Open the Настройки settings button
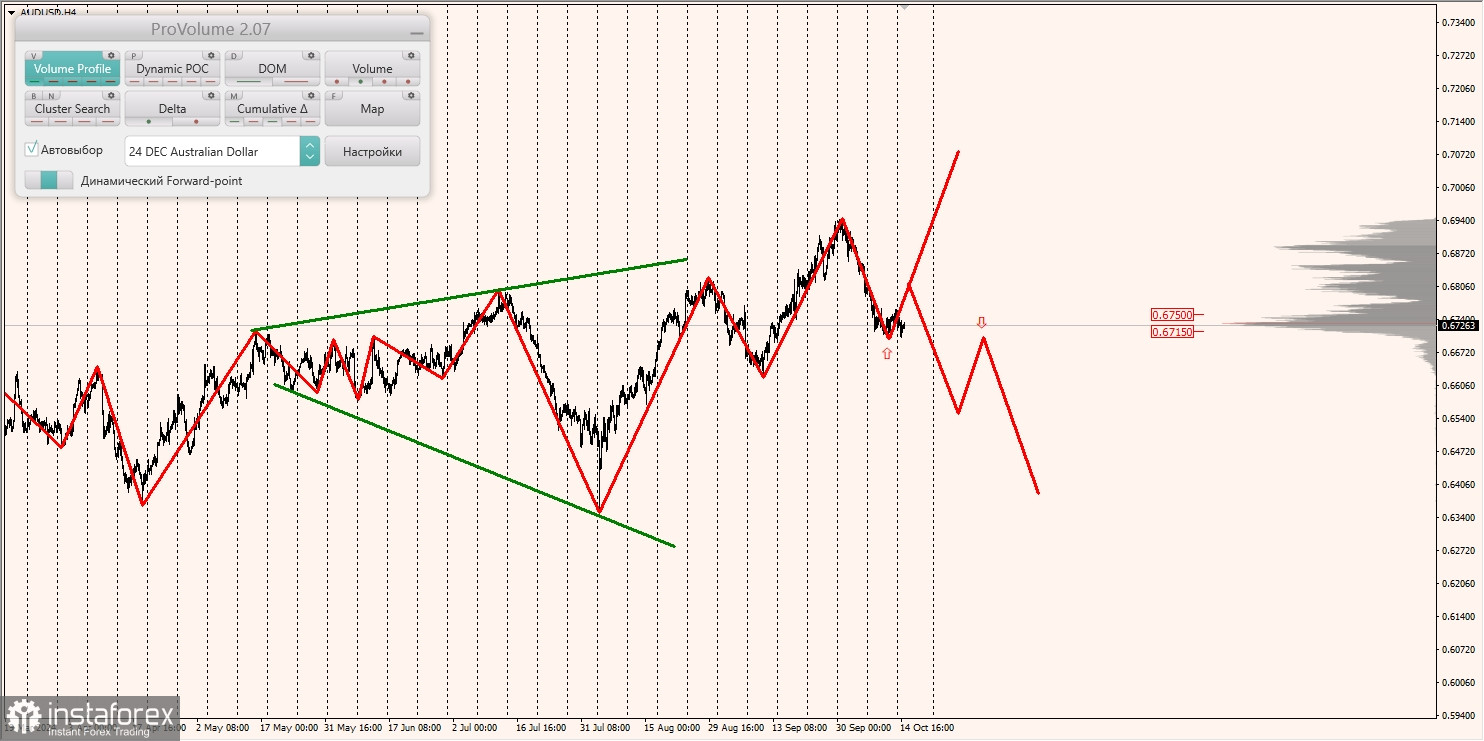This screenshot has width=1484, height=741. click(x=372, y=151)
